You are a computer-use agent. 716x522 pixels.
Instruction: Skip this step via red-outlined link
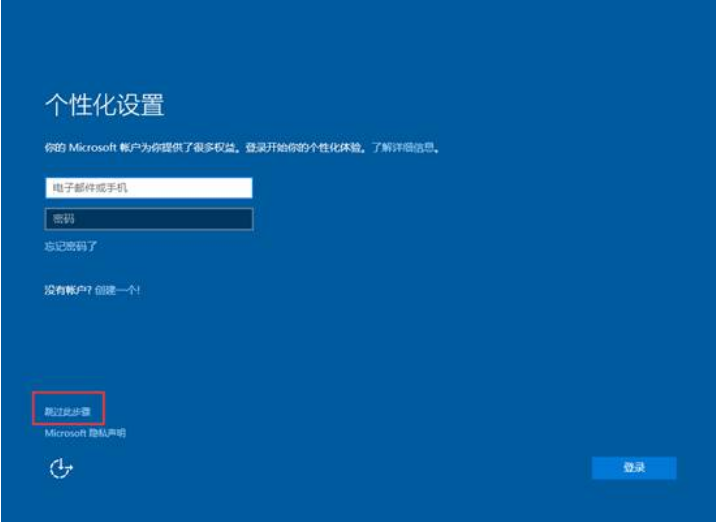(67, 411)
